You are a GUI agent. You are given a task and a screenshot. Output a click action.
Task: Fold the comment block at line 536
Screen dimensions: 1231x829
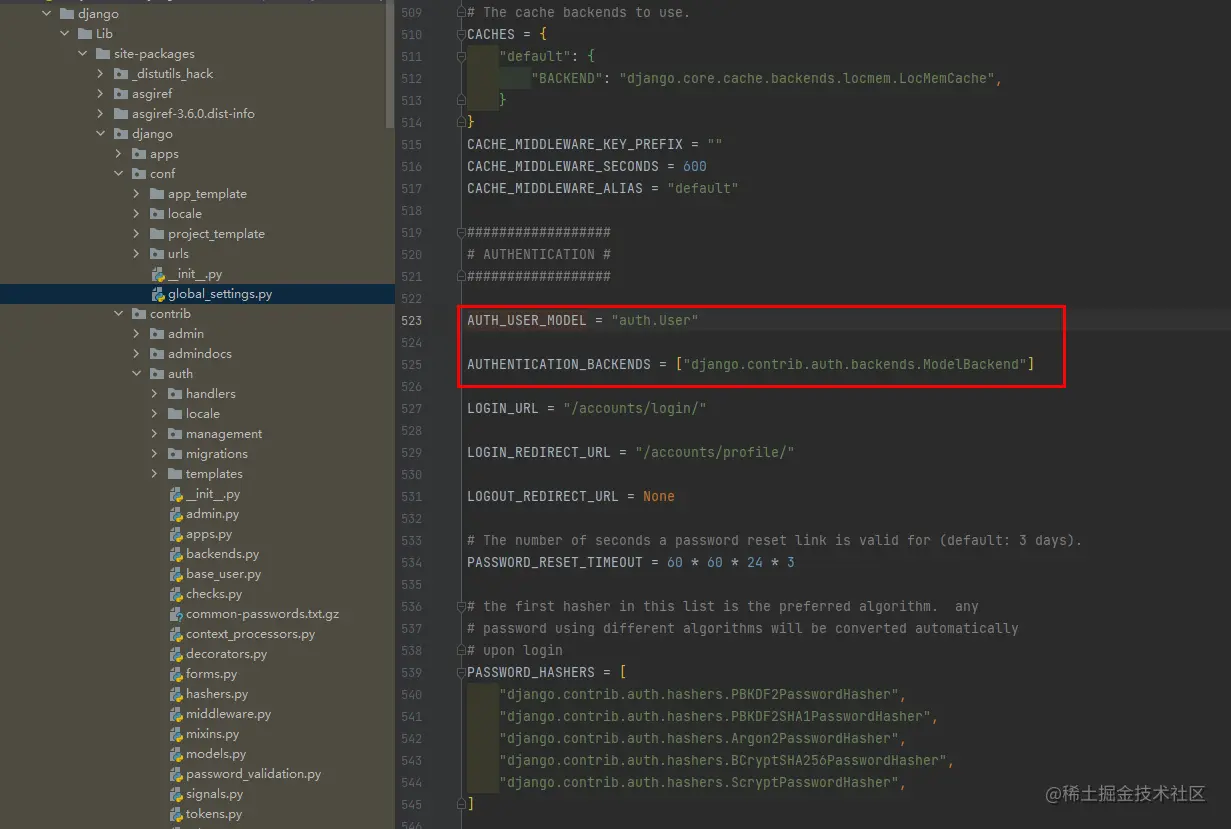(x=461, y=606)
